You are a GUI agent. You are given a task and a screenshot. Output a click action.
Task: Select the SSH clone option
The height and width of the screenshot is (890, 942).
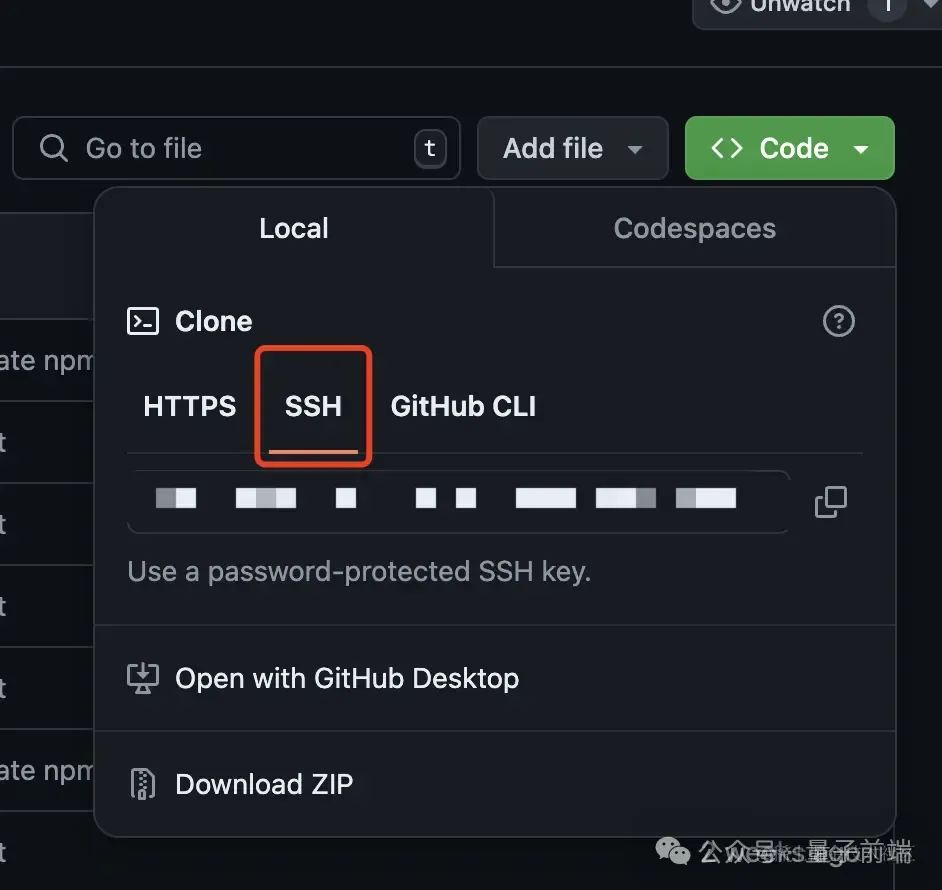coord(313,406)
